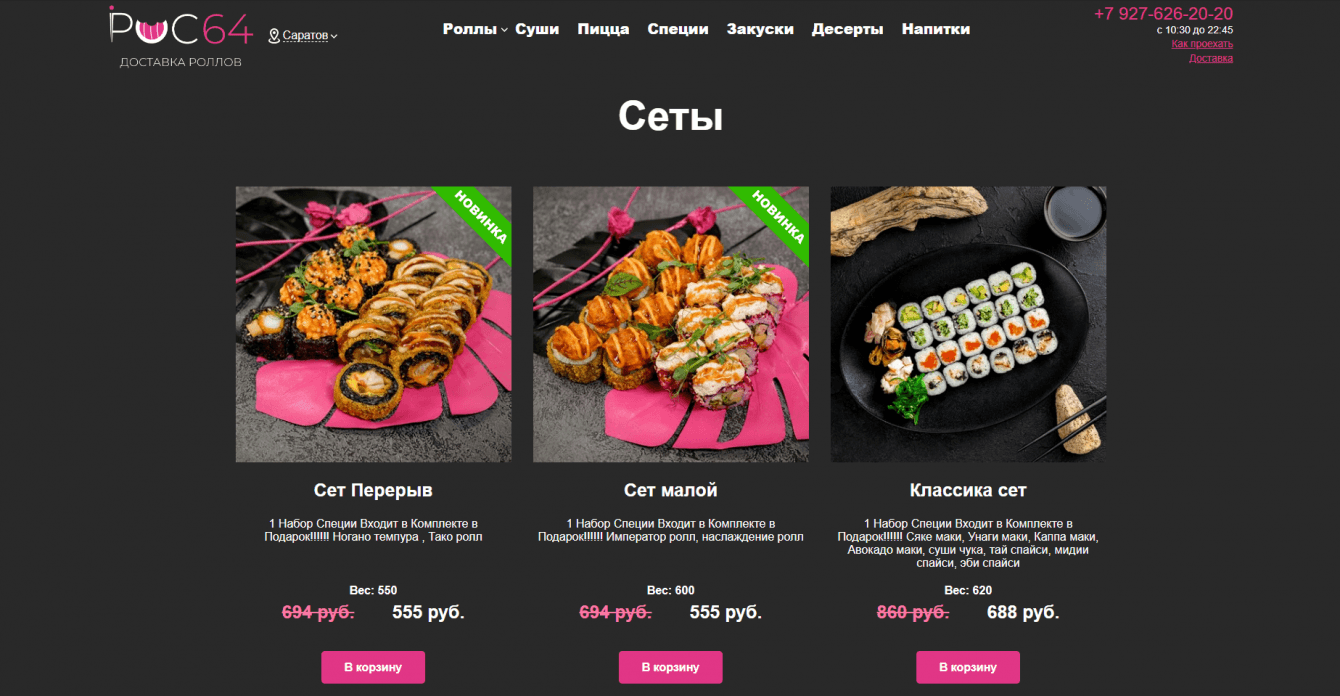Select Специи in the navigation
Viewport: 1340px width, 696px height.
click(678, 29)
